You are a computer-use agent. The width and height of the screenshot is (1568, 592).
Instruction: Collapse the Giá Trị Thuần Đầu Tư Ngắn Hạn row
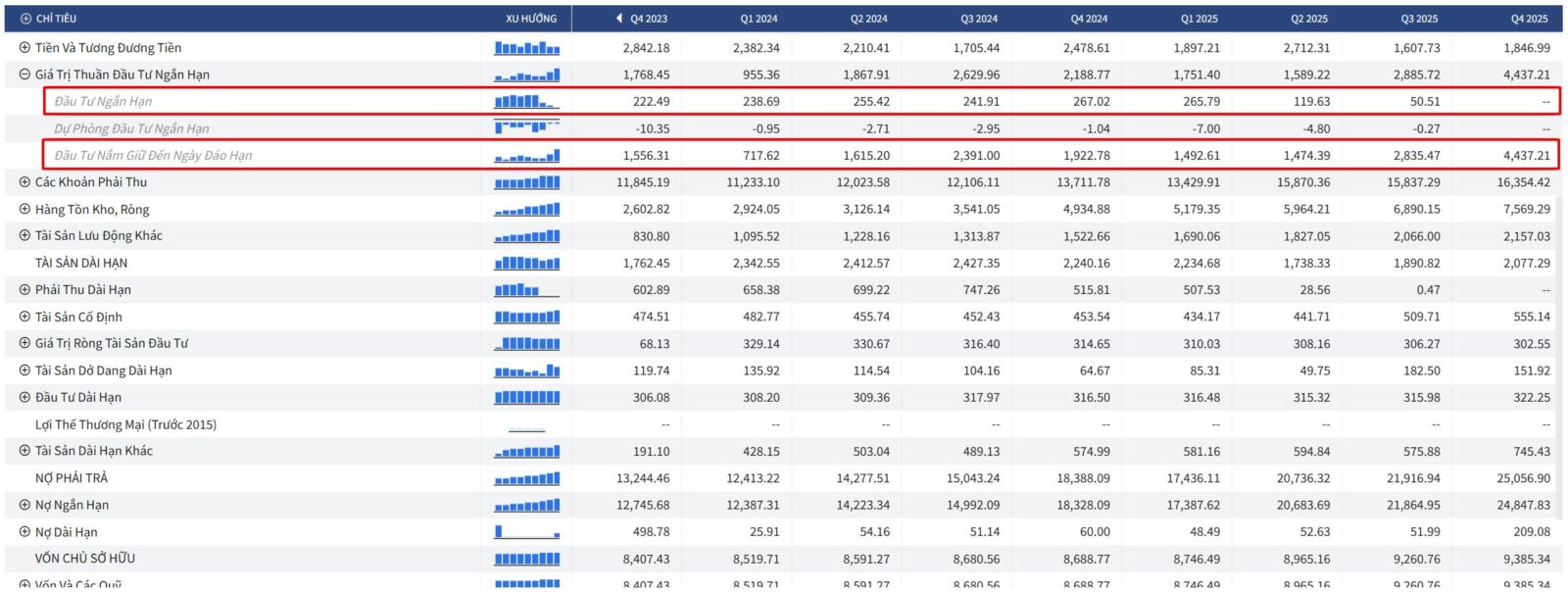coord(24,74)
